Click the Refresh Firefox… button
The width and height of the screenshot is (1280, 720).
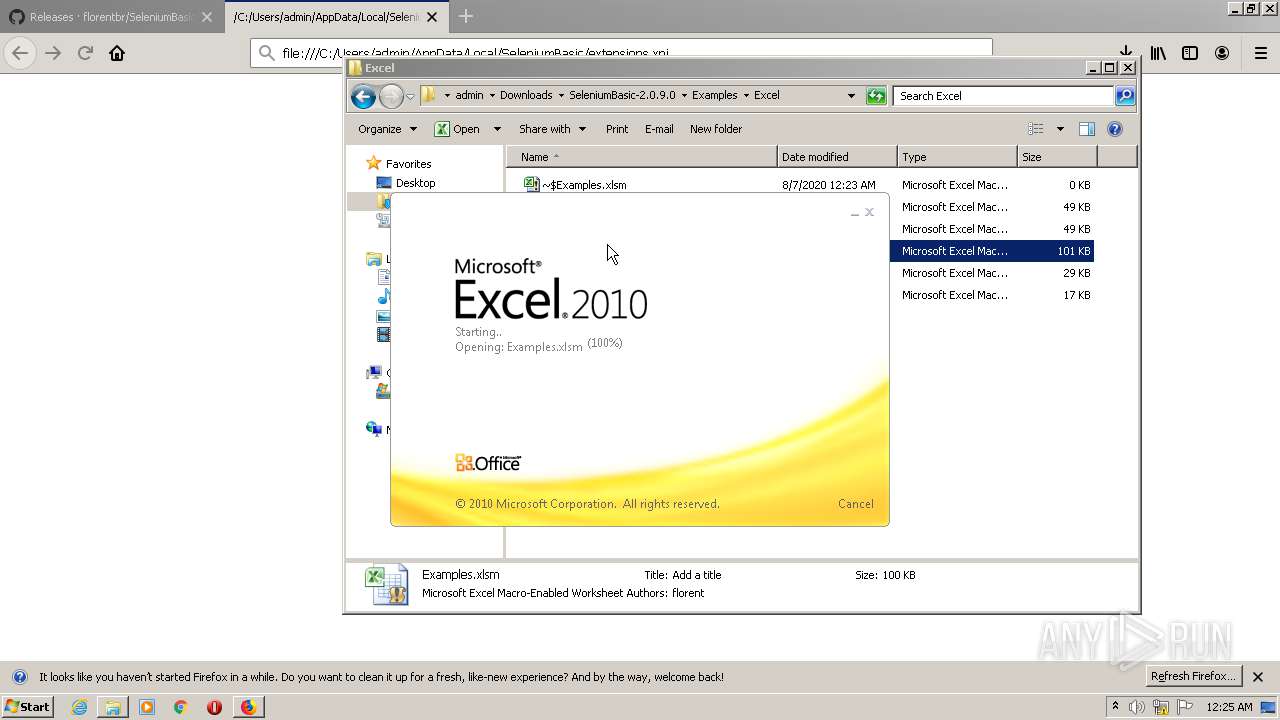click(x=1194, y=677)
